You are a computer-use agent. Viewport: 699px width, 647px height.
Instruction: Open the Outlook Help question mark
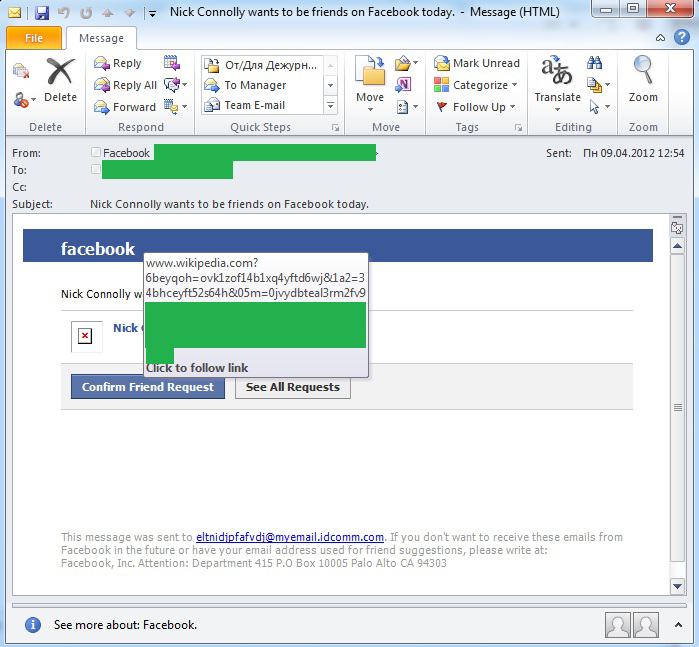point(682,37)
